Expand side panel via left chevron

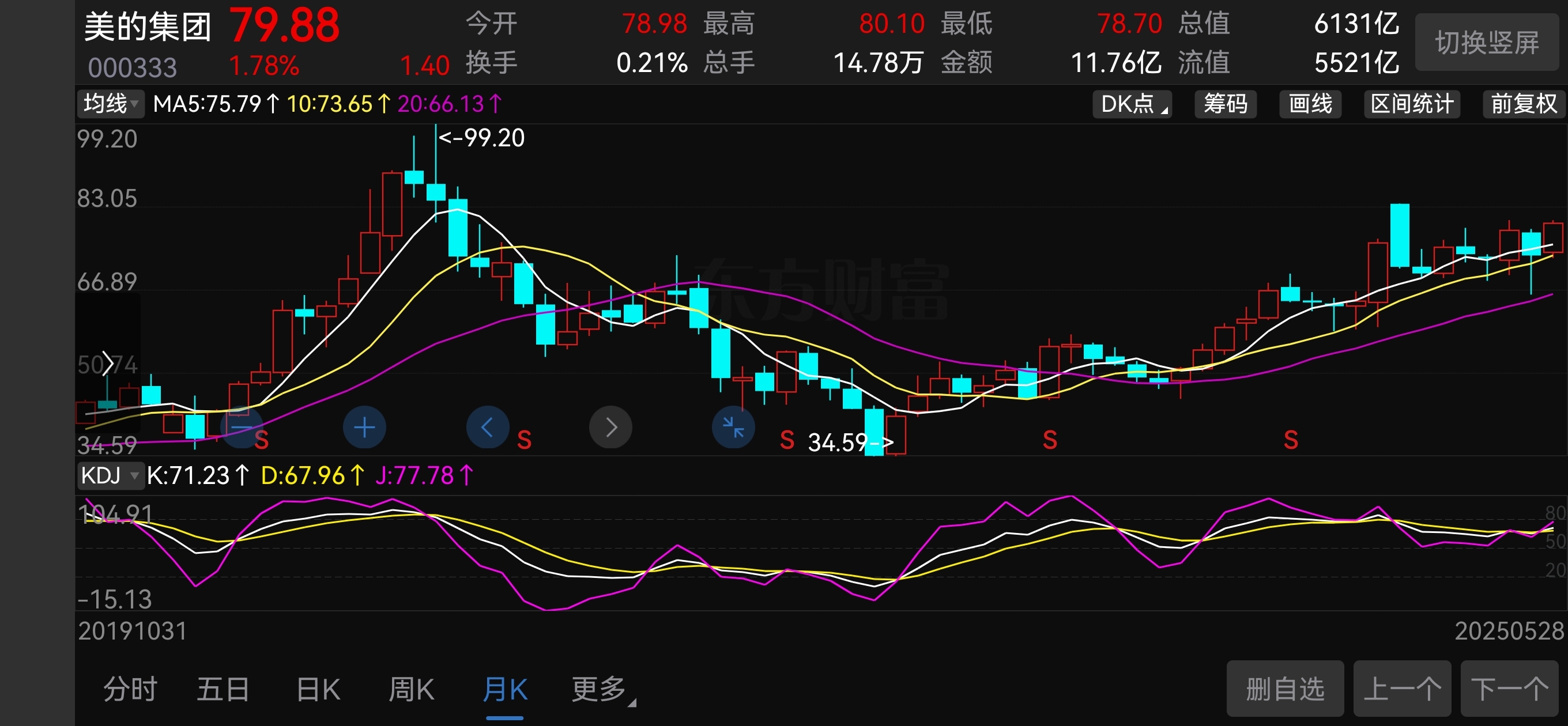108,364
